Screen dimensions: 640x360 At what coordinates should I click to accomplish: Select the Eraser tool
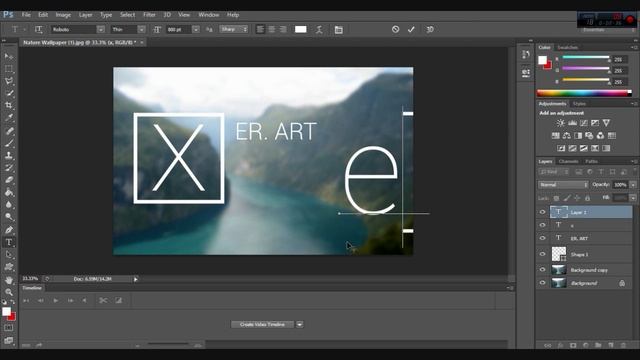[9, 180]
